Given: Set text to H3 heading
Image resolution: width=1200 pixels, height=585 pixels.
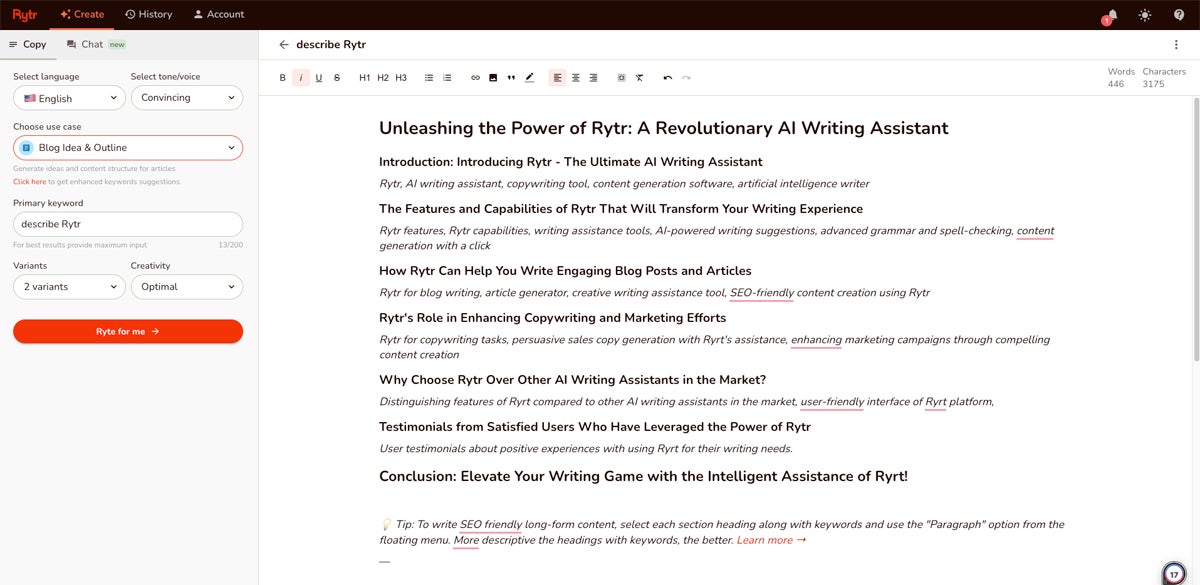Looking at the screenshot, I should click(401, 78).
